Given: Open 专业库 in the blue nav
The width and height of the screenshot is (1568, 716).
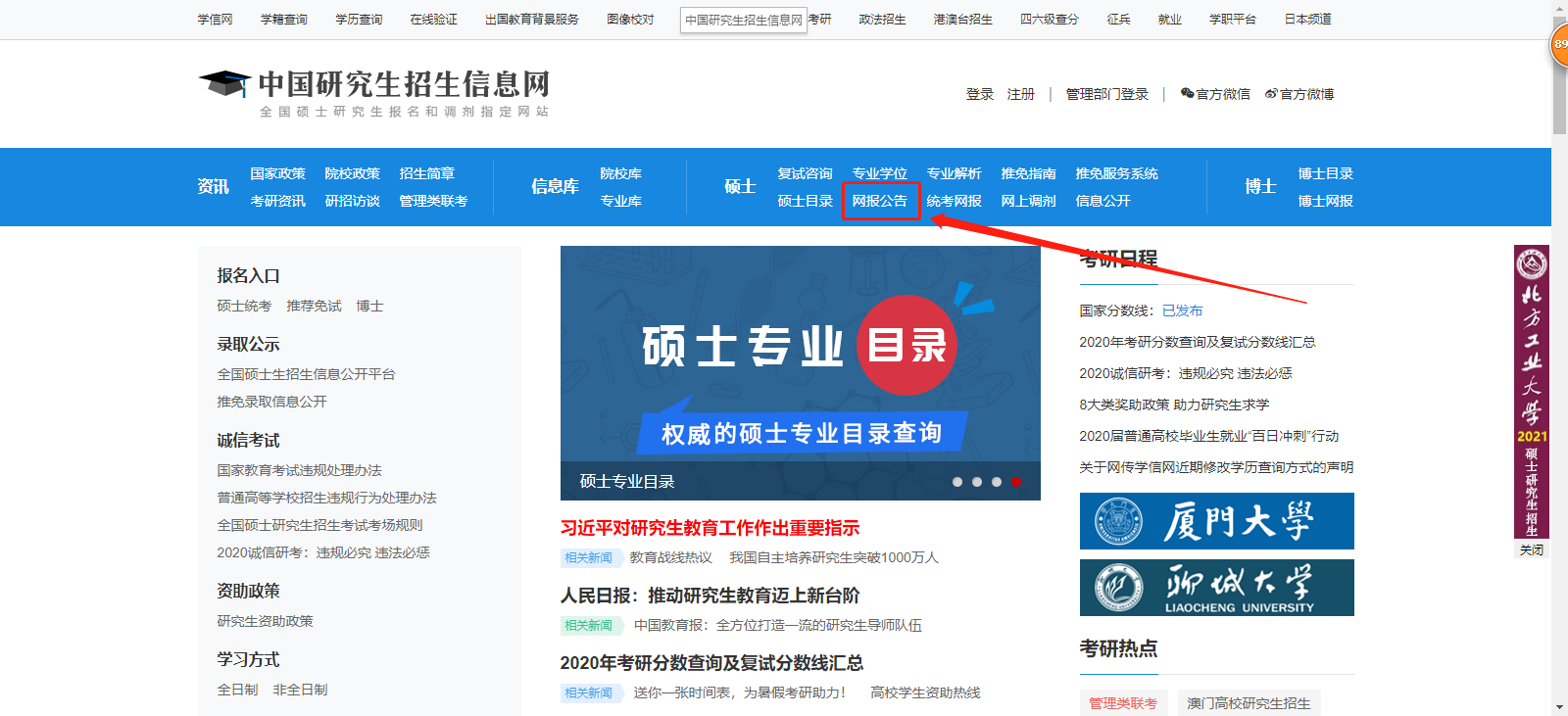Looking at the screenshot, I should 621,201.
